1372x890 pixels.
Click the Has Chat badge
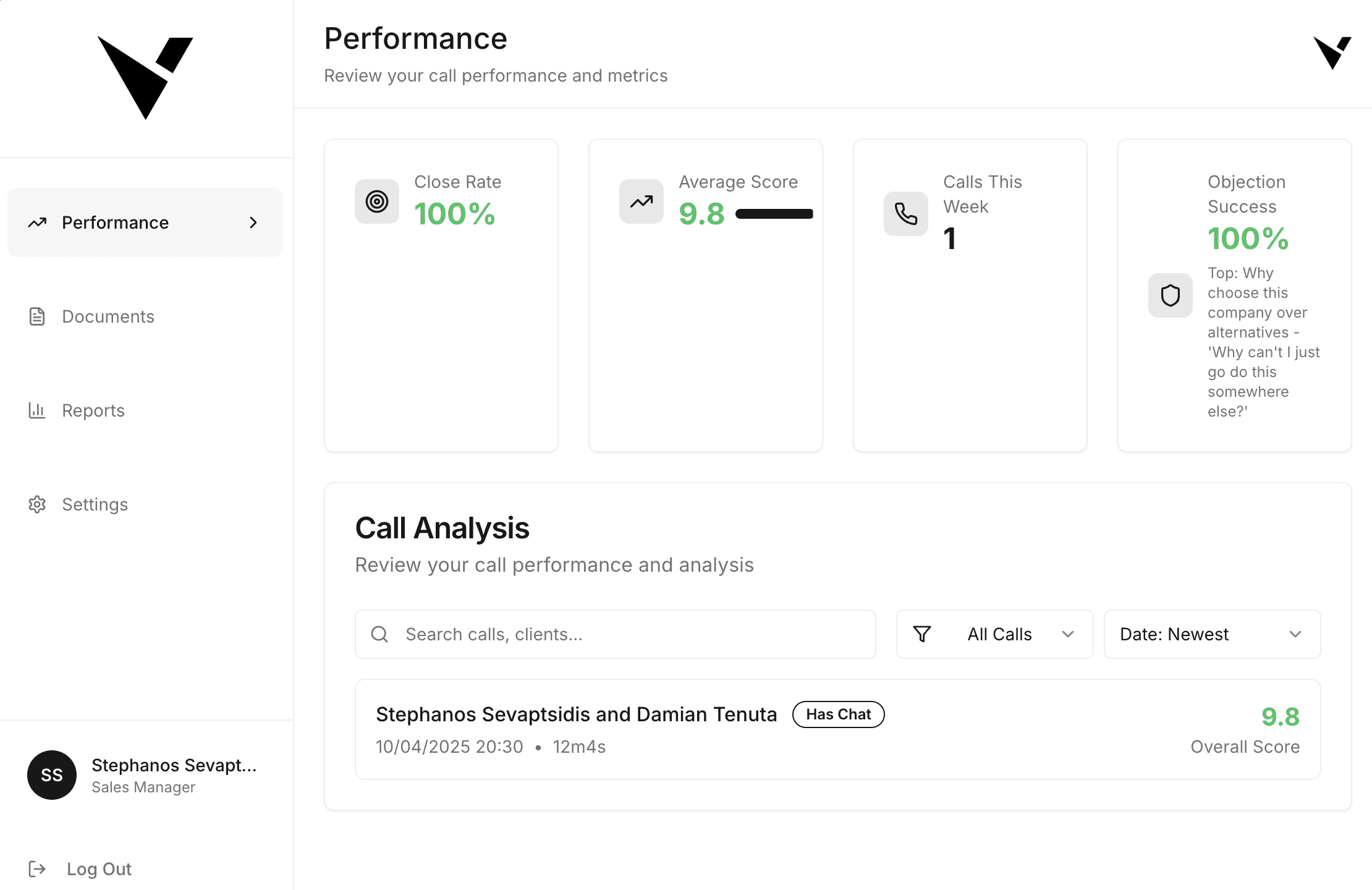coord(838,714)
